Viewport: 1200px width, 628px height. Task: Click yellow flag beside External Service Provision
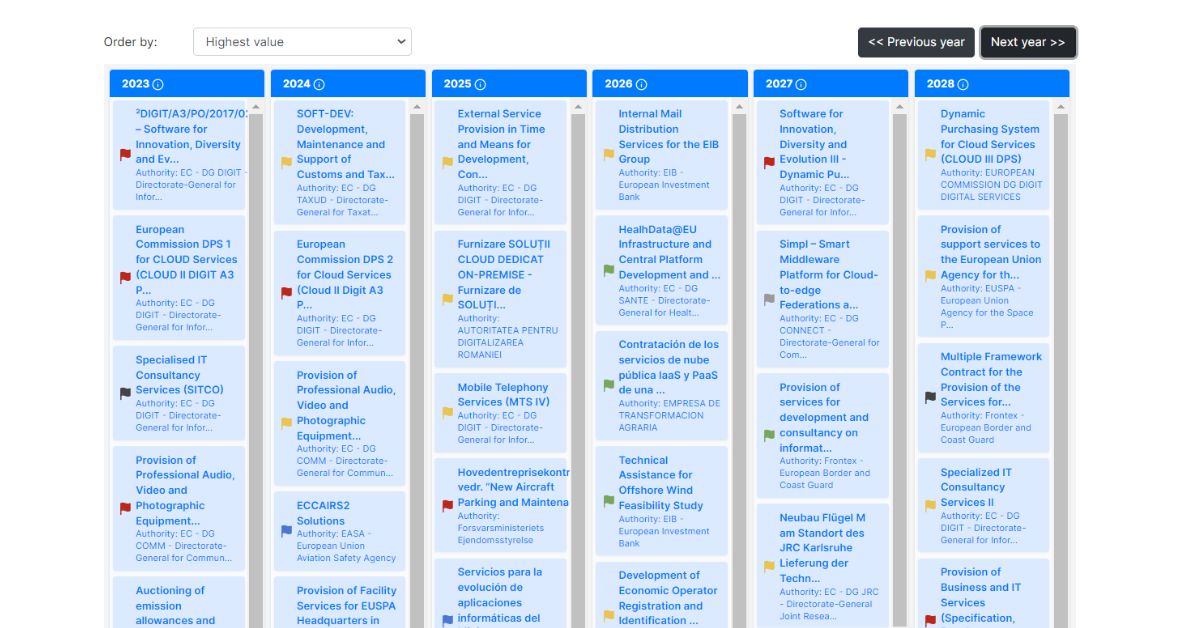(x=447, y=162)
